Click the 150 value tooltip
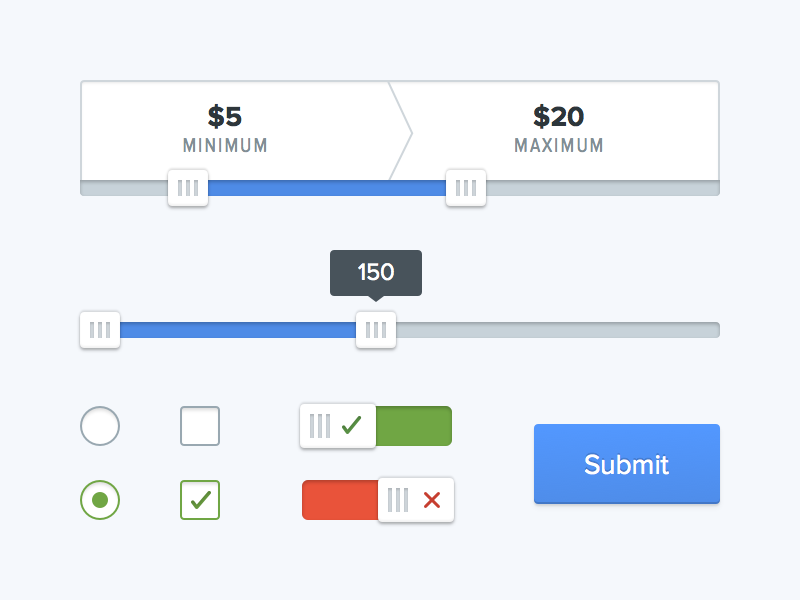The width and height of the screenshot is (800, 600). (x=375, y=270)
